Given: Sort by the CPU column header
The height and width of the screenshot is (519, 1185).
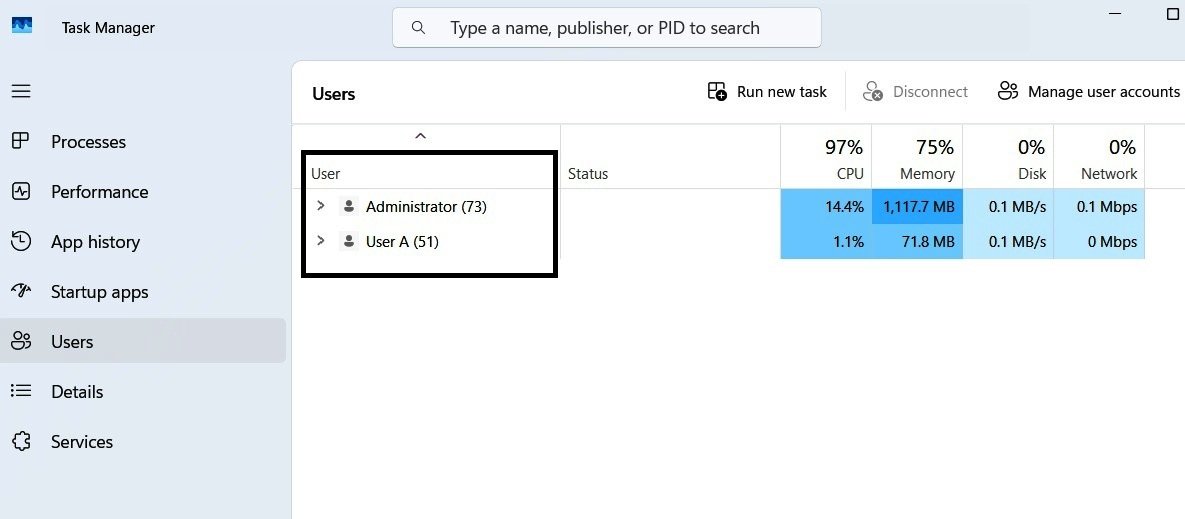Looking at the screenshot, I should pos(826,157).
